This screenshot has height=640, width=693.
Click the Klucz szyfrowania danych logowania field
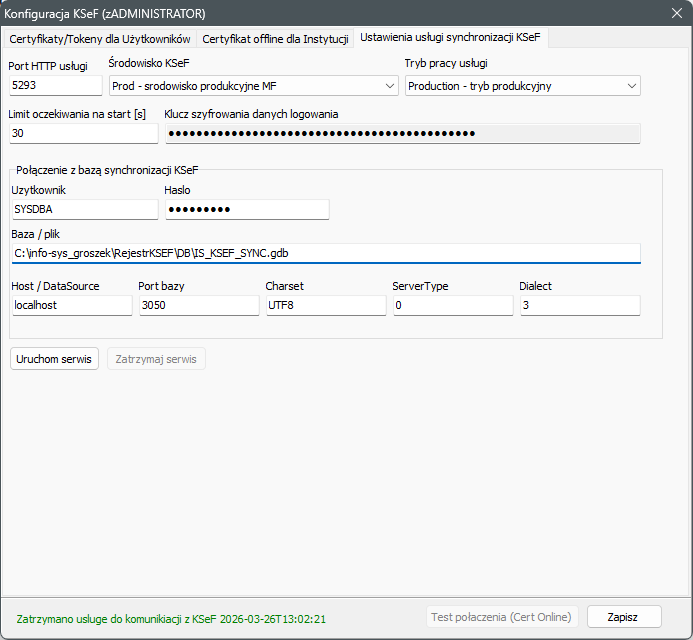[402, 134]
